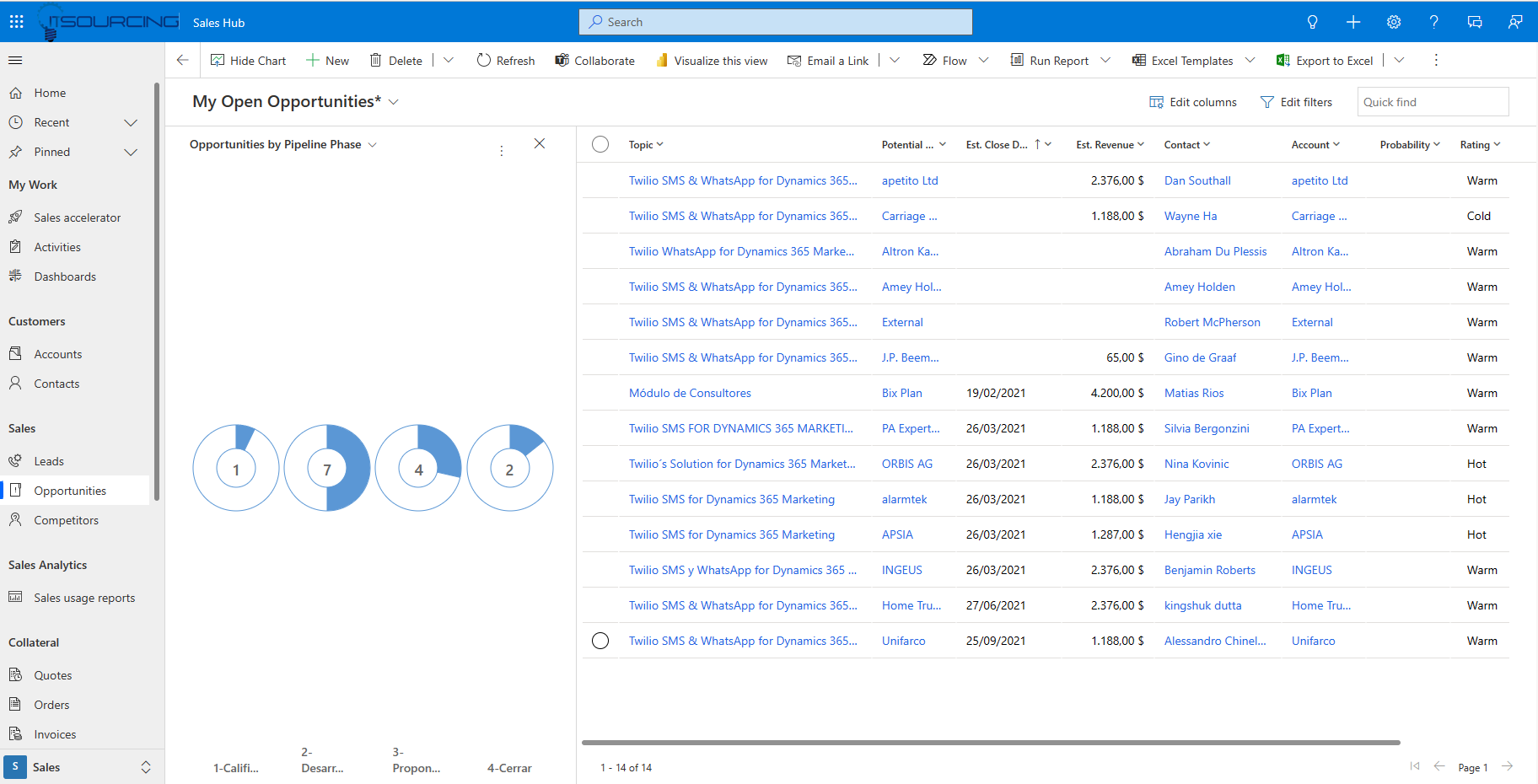Expand the Pinned section in sidebar

[x=131, y=152]
